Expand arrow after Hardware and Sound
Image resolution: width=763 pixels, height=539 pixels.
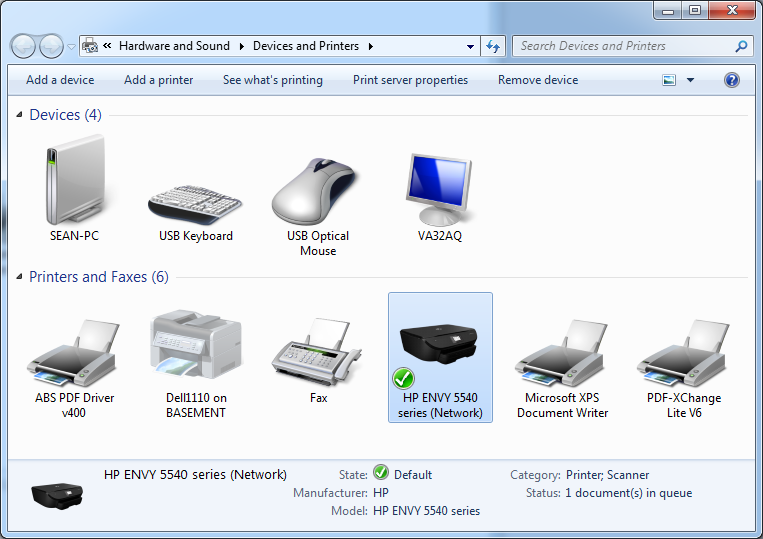[x=241, y=46]
